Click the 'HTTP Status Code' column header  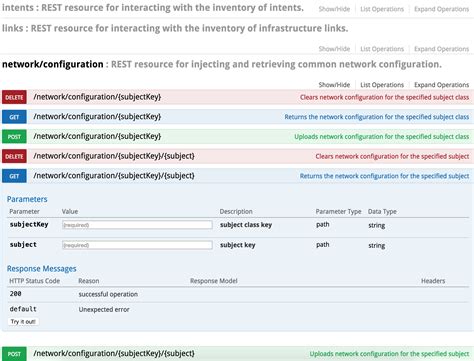pyautogui.click(x=34, y=281)
